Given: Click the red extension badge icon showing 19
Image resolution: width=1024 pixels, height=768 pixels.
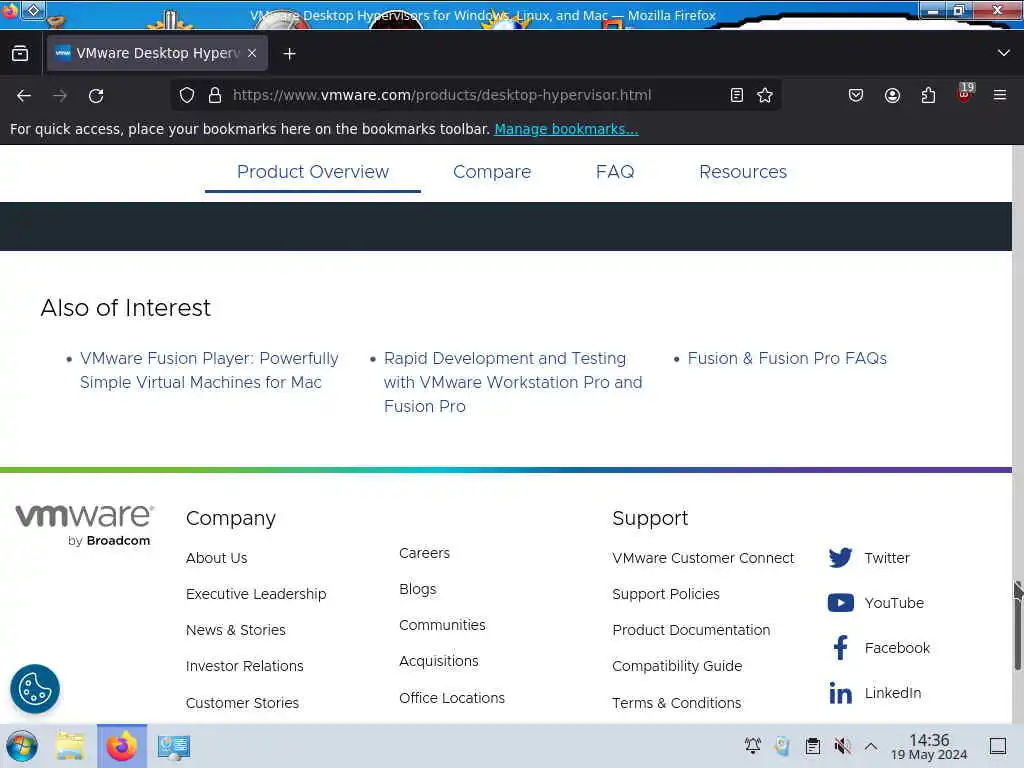Looking at the screenshot, I should 965,93.
